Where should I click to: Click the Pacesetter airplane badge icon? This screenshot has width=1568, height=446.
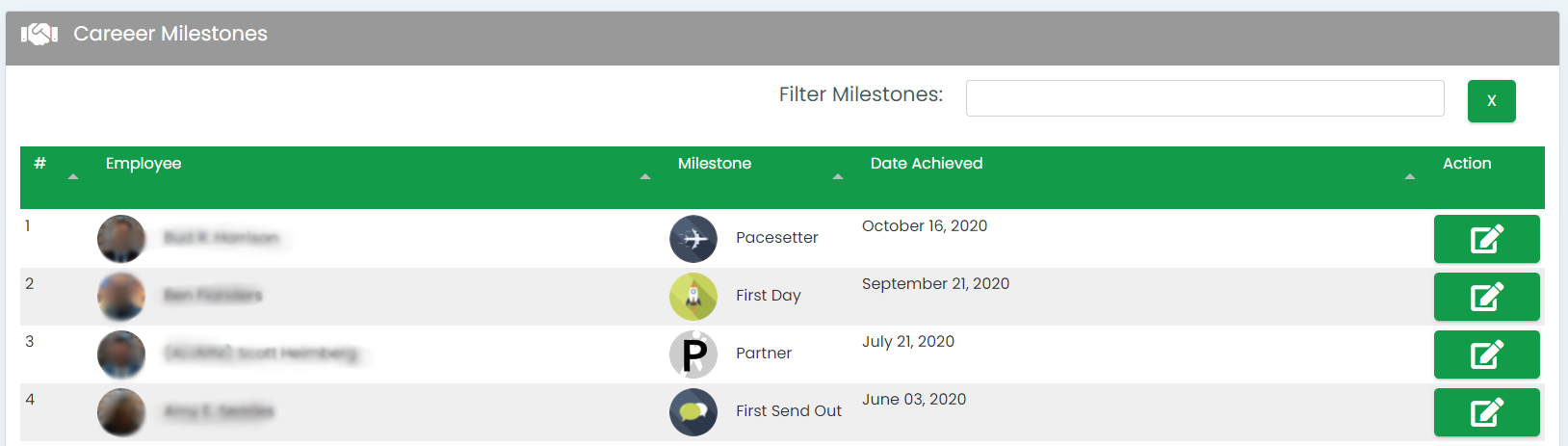(x=693, y=239)
